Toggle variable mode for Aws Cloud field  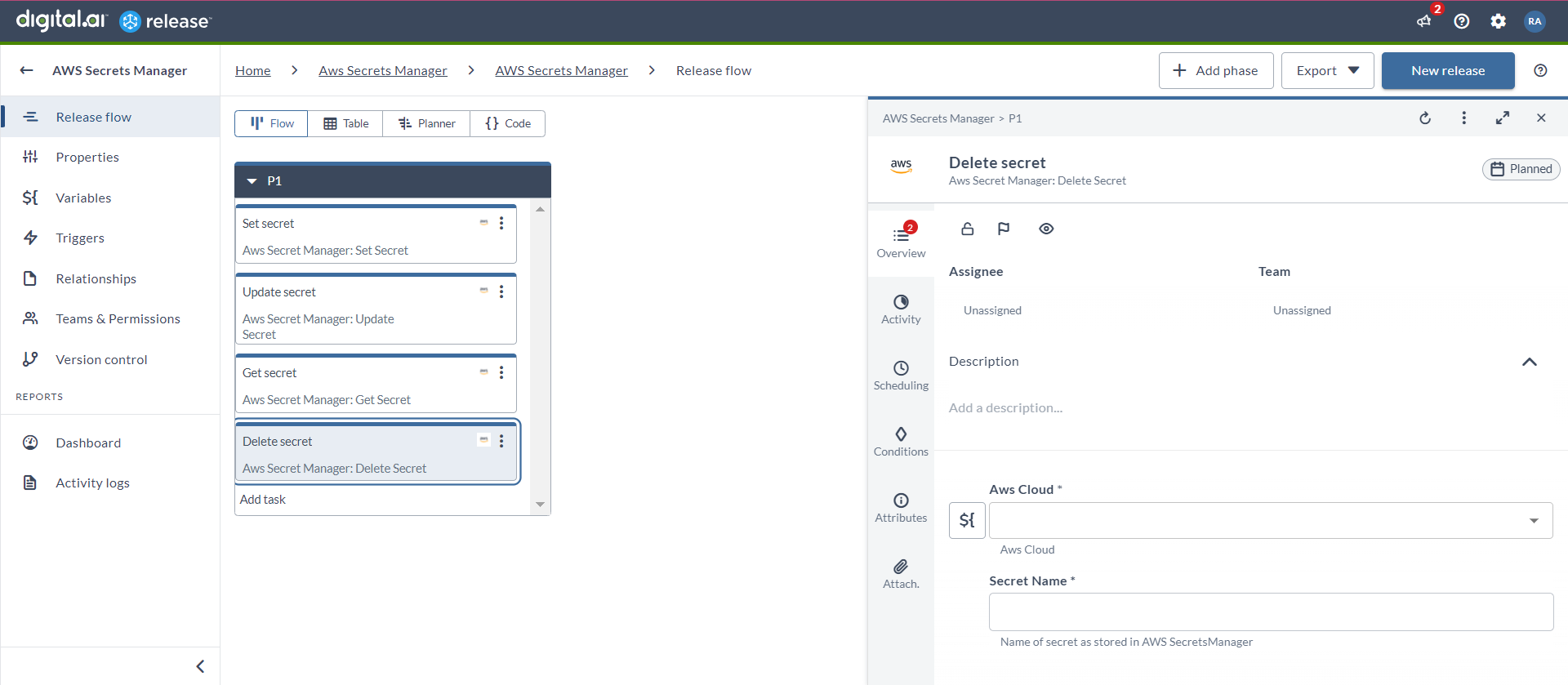coord(967,520)
